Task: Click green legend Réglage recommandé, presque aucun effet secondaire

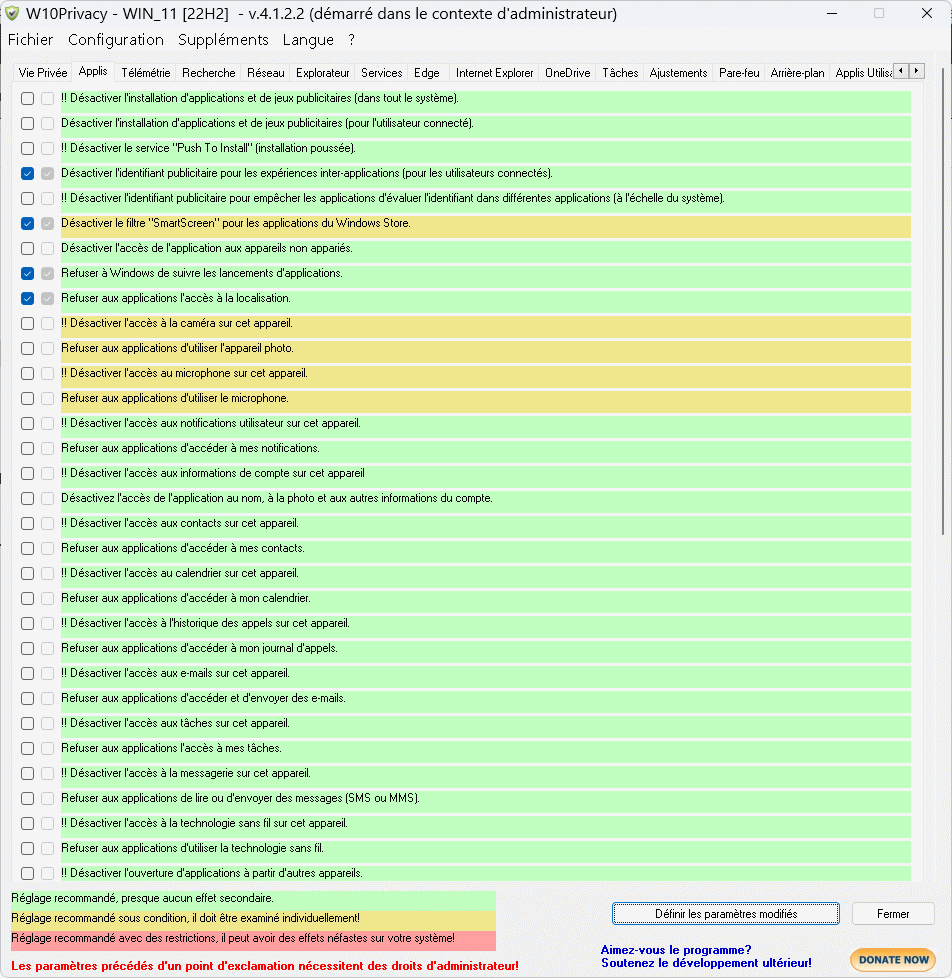Action: point(253,899)
